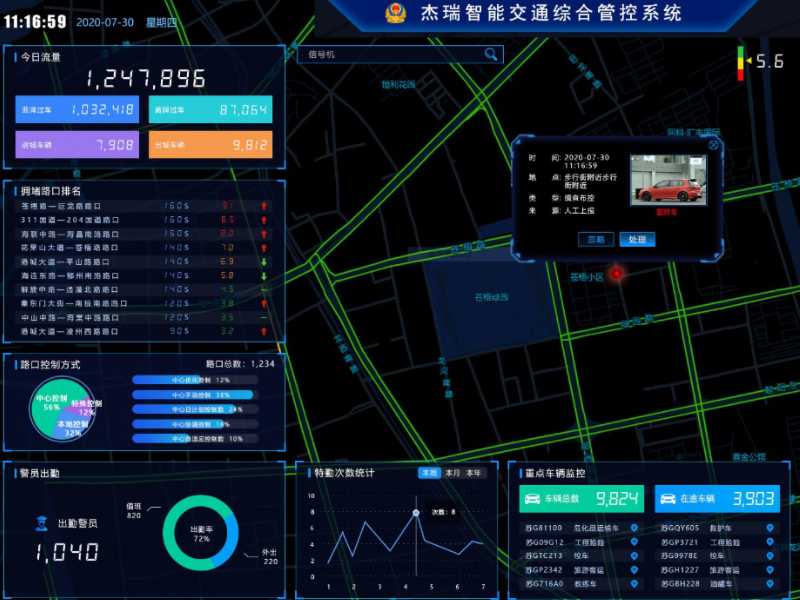This screenshot has height=600, width=800.
Task: Switch chart to 本年 tab
Action: coord(473,473)
